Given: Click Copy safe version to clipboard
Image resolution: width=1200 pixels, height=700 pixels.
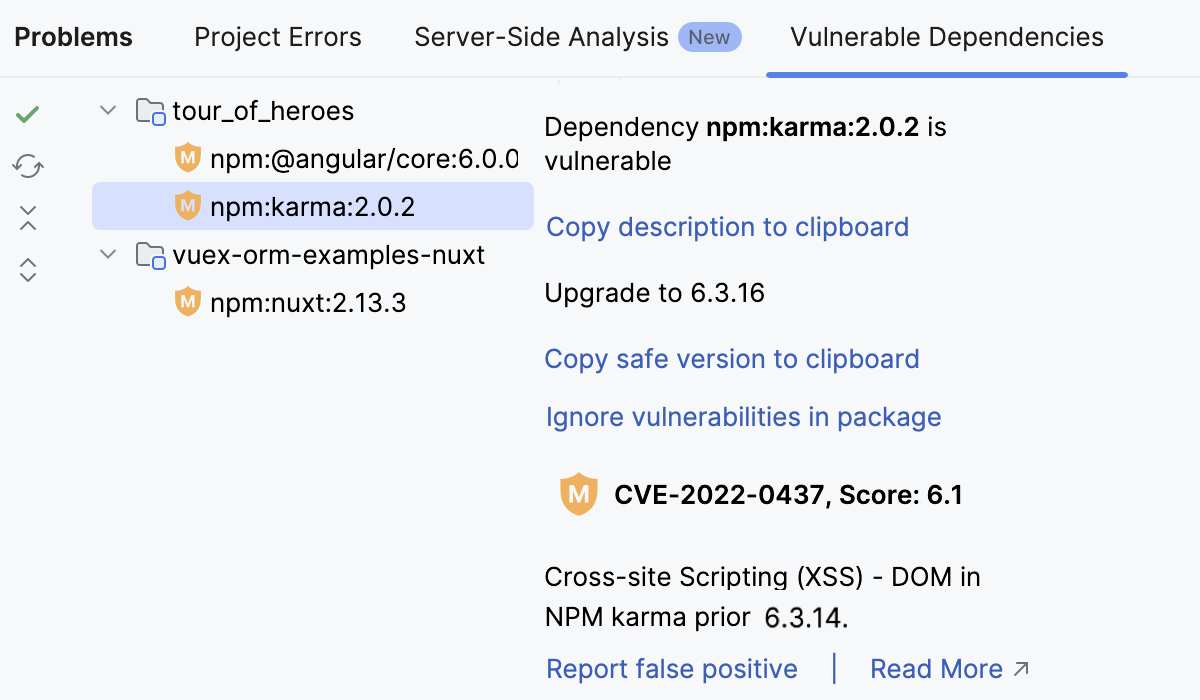Looking at the screenshot, I should 732,359.
